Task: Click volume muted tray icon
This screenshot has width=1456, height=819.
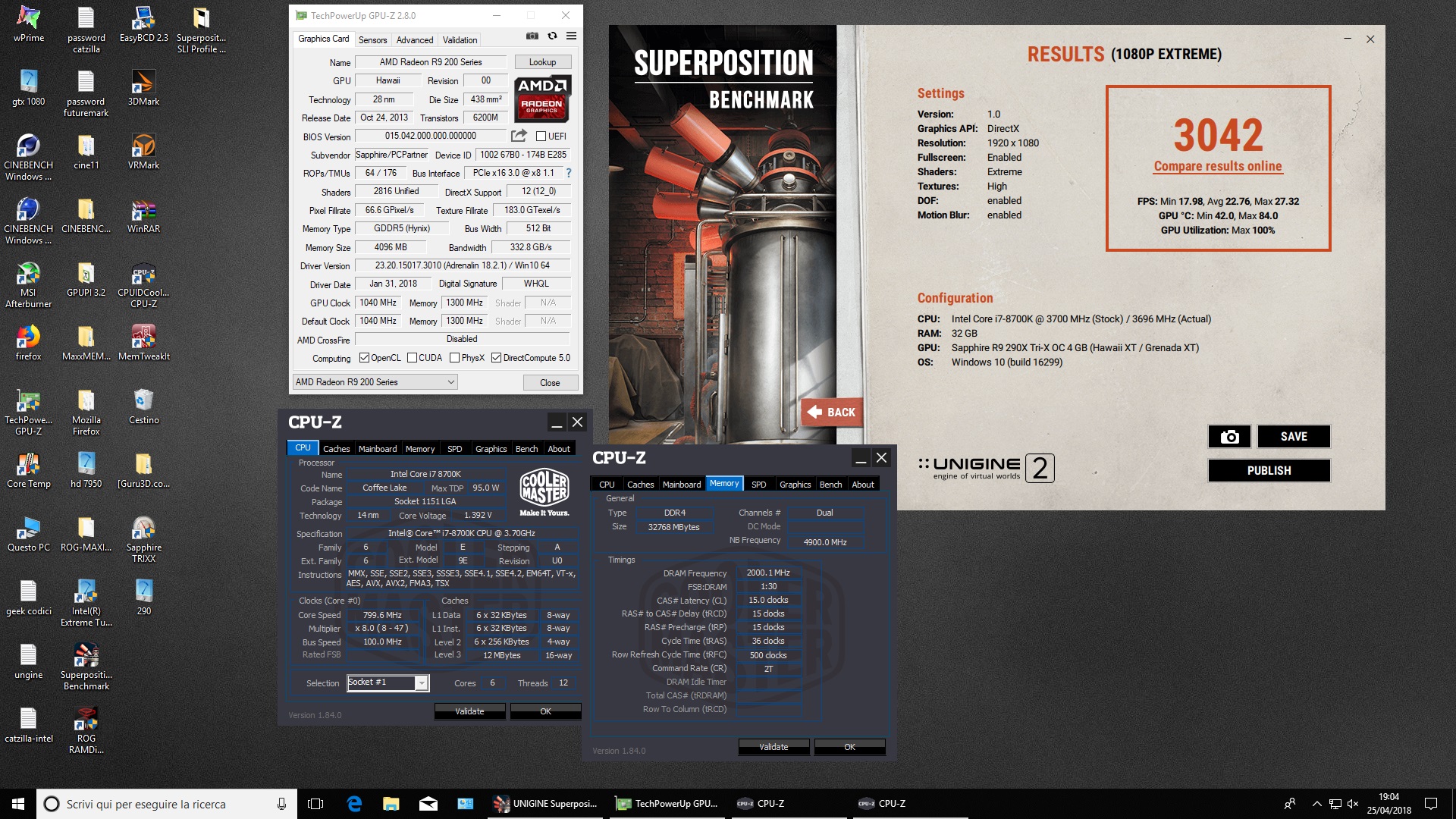Action: click(x=1353, y=804)
